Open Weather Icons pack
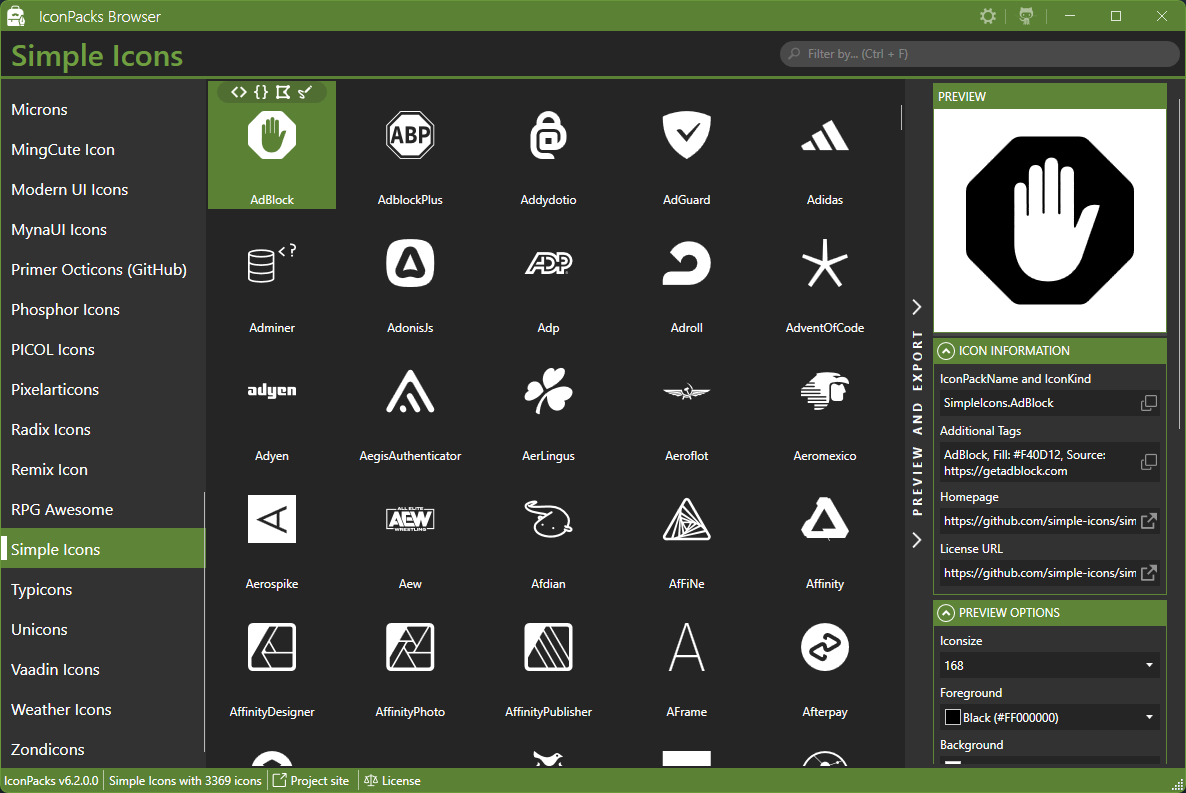Image resolution: width=1186 pixels, height=793 pixels. pos(102,710)
